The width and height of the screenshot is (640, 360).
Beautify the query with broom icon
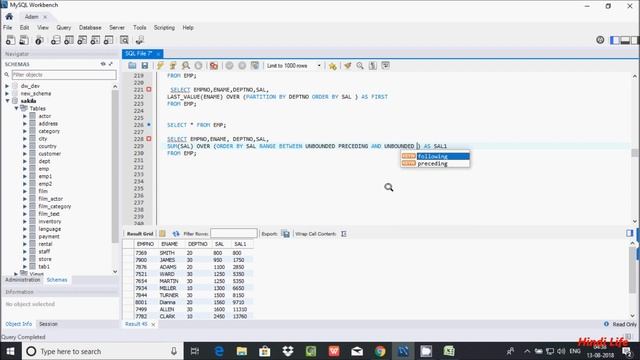(x=347, y=65)
